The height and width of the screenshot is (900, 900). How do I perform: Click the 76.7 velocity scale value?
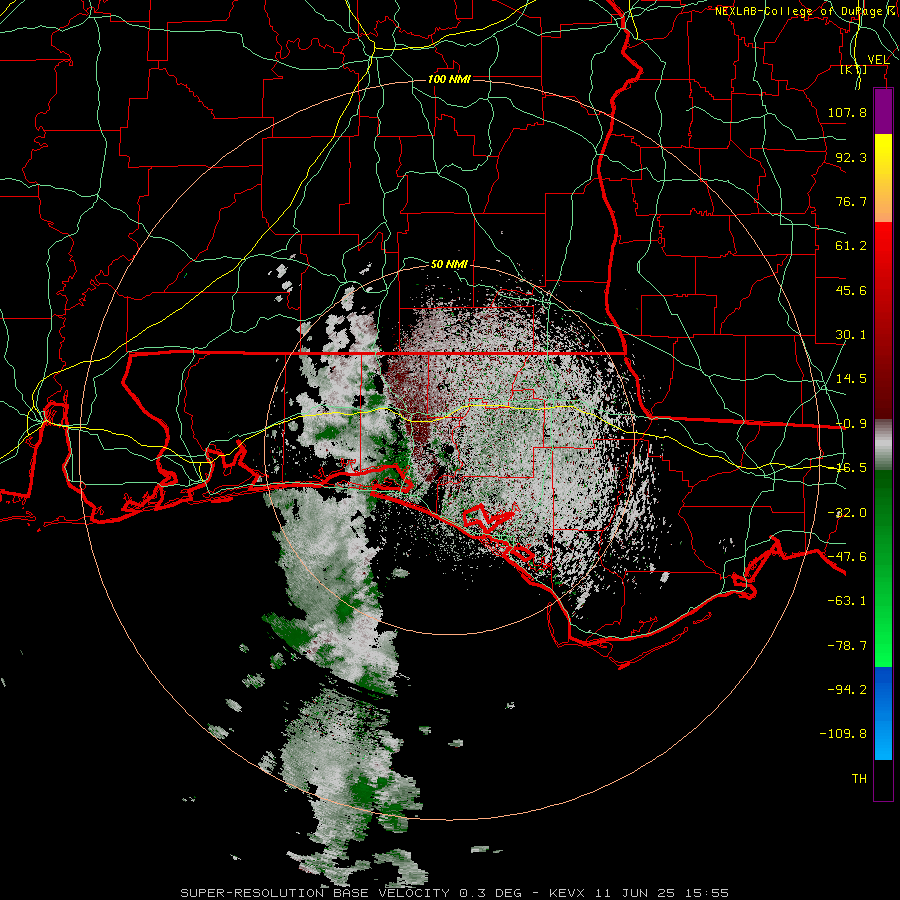point(851,201)
